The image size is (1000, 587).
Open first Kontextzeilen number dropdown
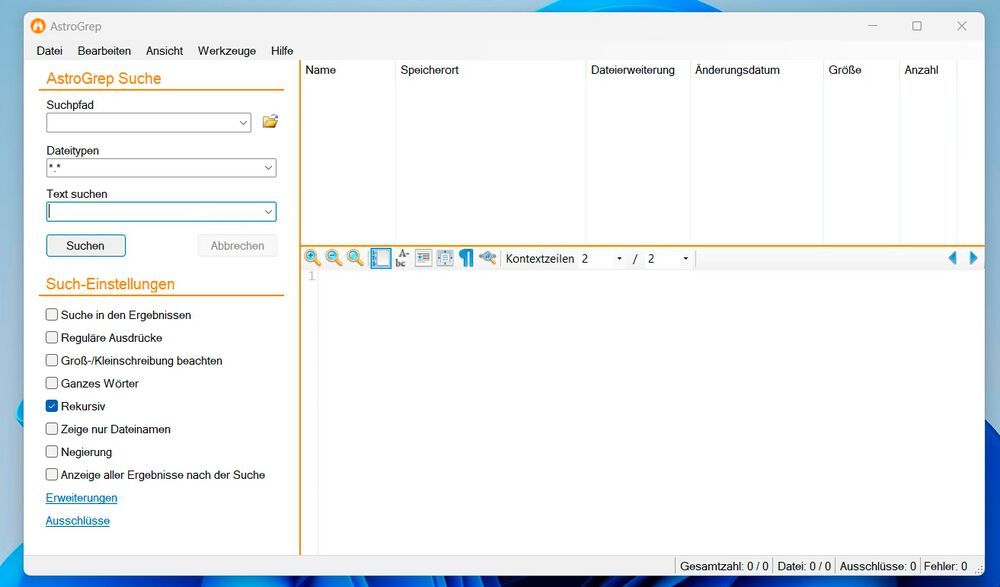point(619,259)
